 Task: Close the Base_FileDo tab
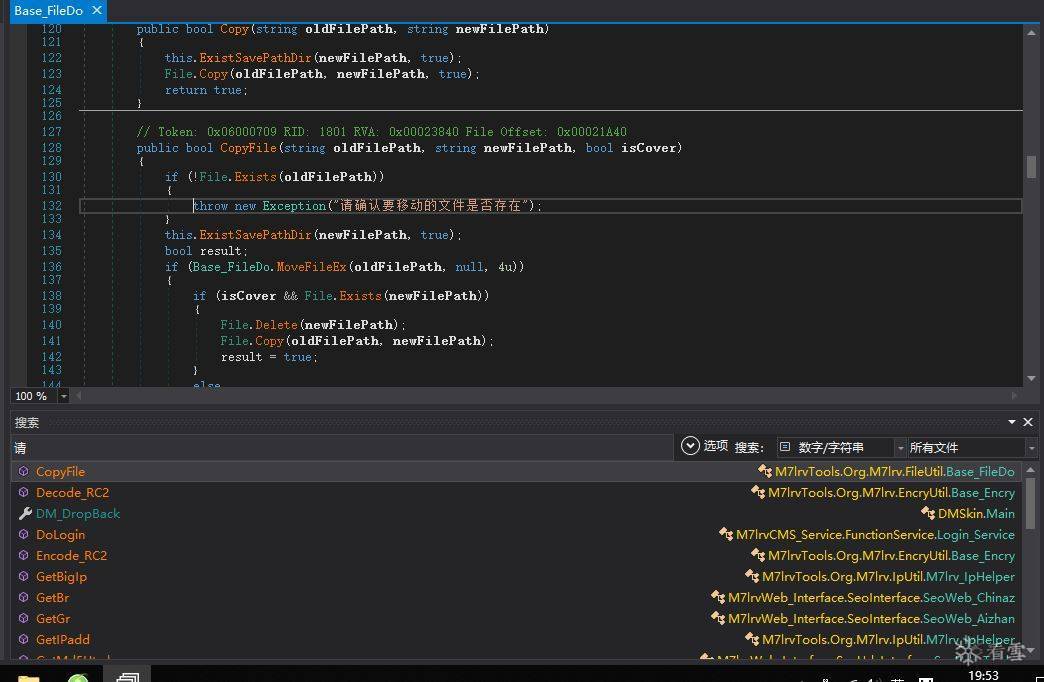97,11
